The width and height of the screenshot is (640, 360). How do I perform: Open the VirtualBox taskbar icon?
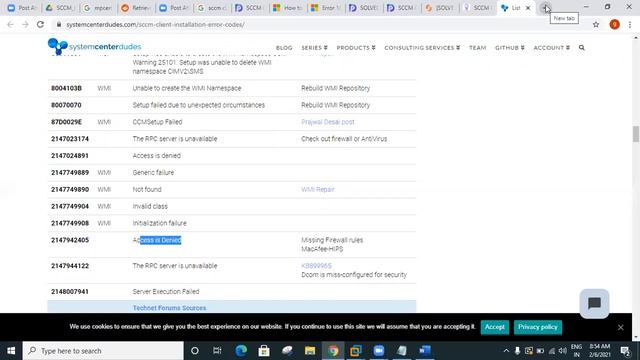(x=356, y=351)
